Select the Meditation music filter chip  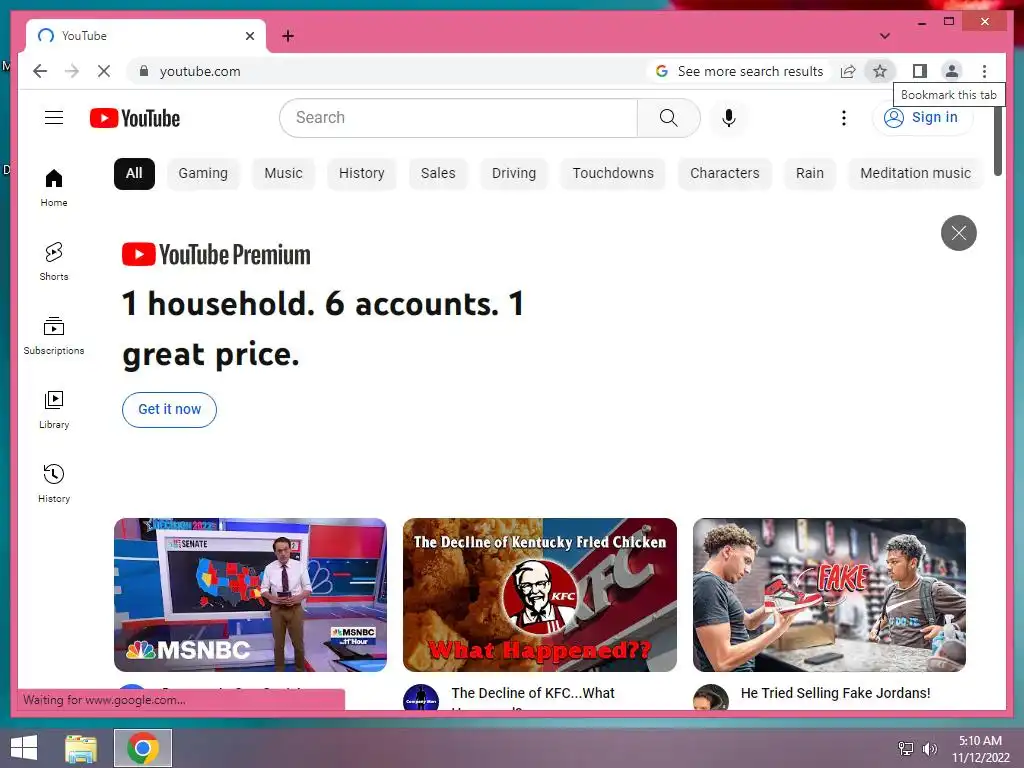(x=915, y=173)
